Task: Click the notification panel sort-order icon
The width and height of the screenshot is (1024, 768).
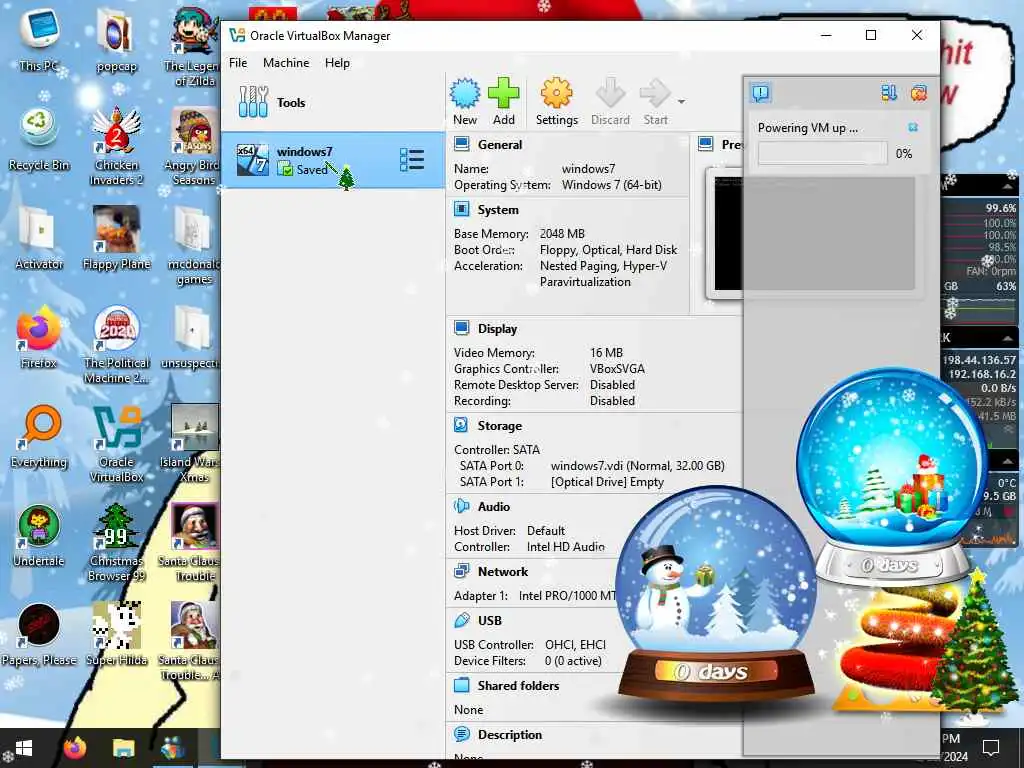Action: [889, 93]
